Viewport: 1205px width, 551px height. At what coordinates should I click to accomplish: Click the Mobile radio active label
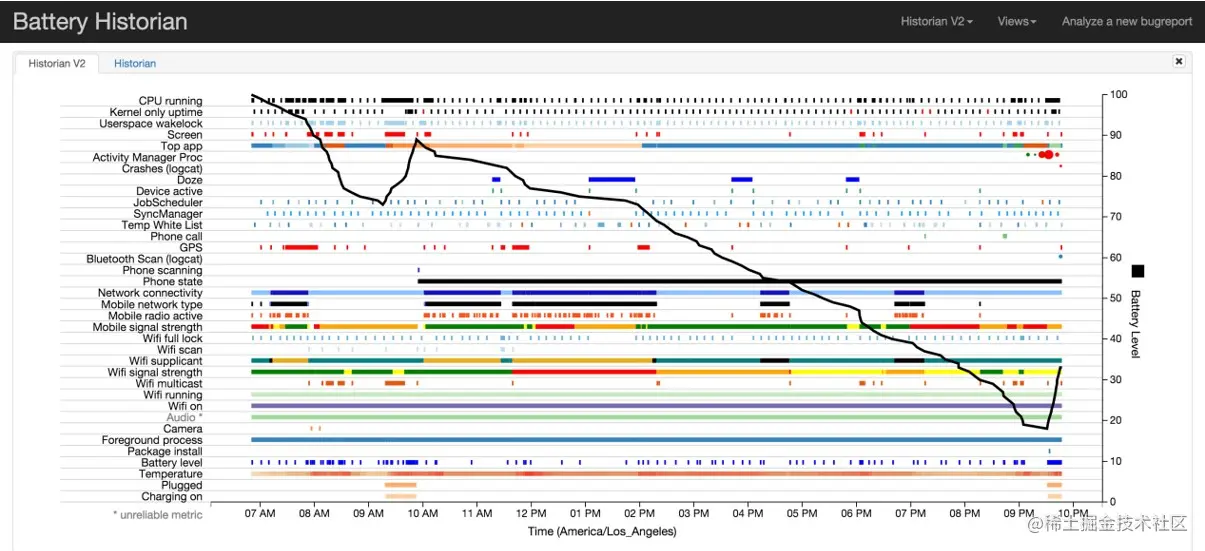pos(155,316)
